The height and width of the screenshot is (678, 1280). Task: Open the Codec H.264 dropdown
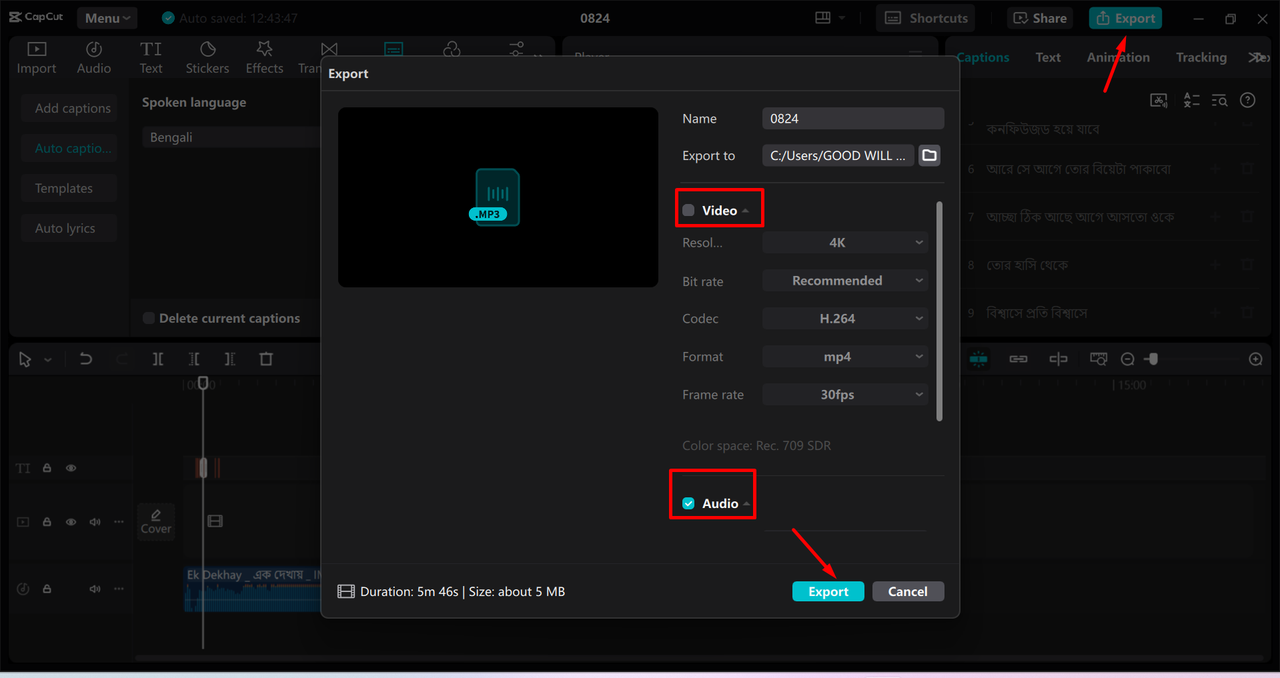pyautogui.click(x=845, y=318)
